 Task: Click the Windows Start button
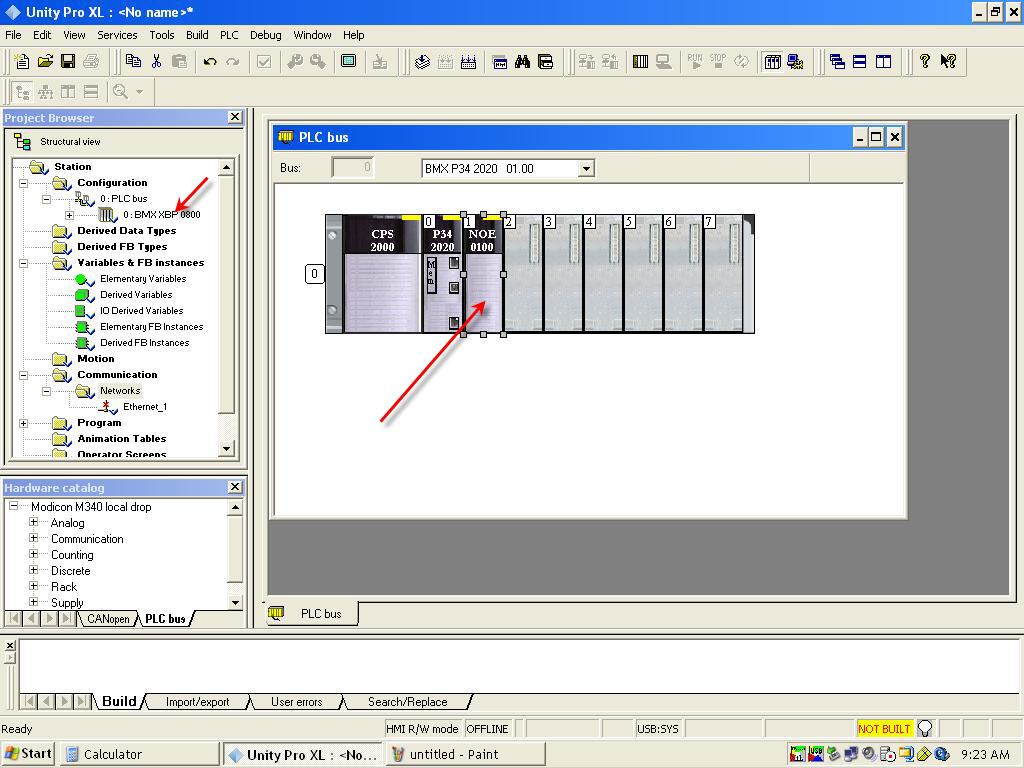pos(27,754)
